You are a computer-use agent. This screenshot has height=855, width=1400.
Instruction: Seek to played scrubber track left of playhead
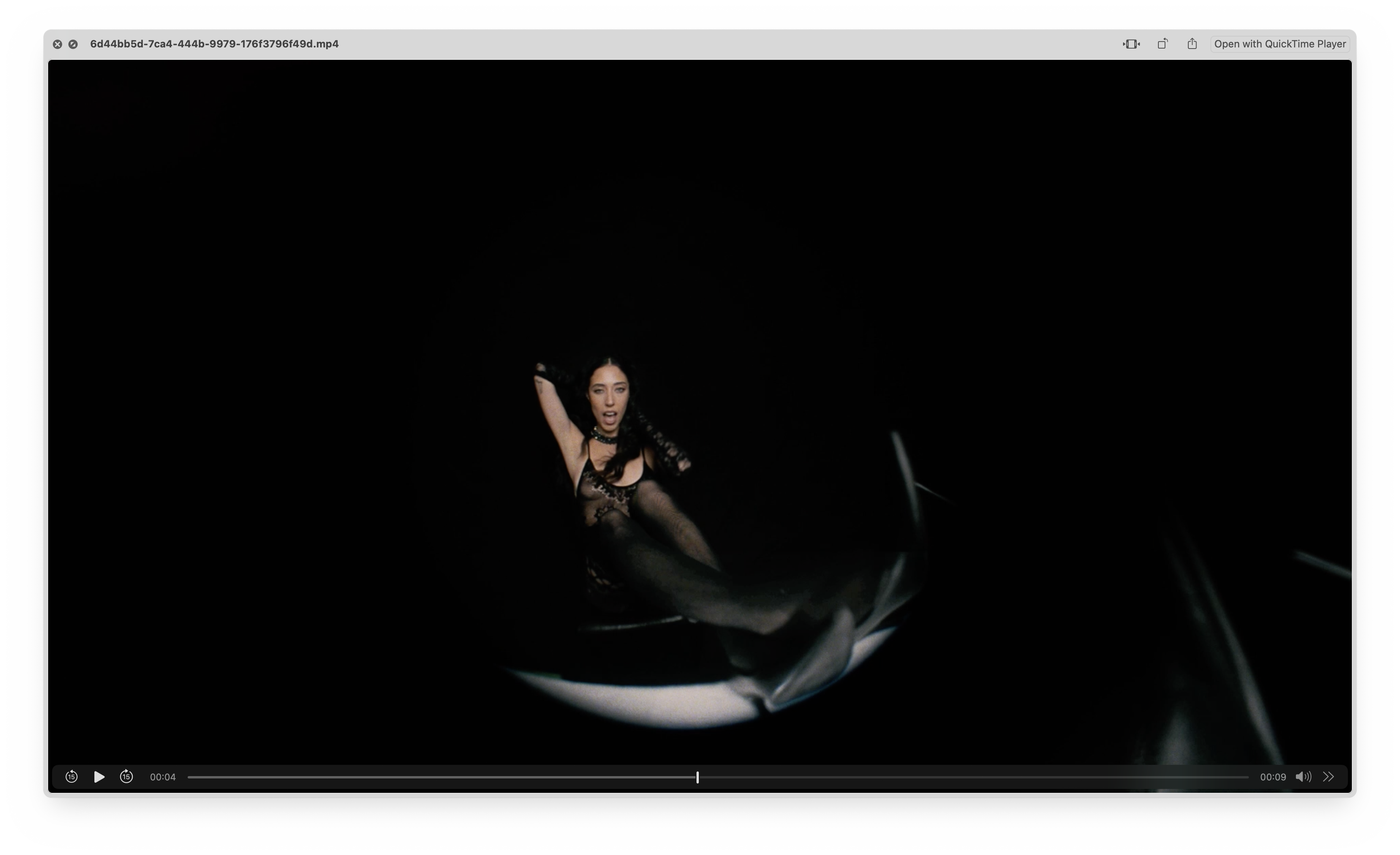[x=443, y=776]
